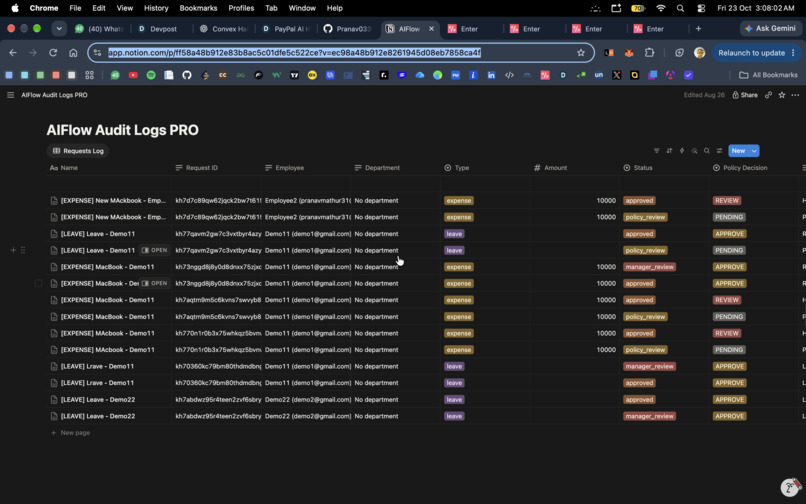Open the Type column header menu
The height and width of the screenshot is (504, 806).
456,168
